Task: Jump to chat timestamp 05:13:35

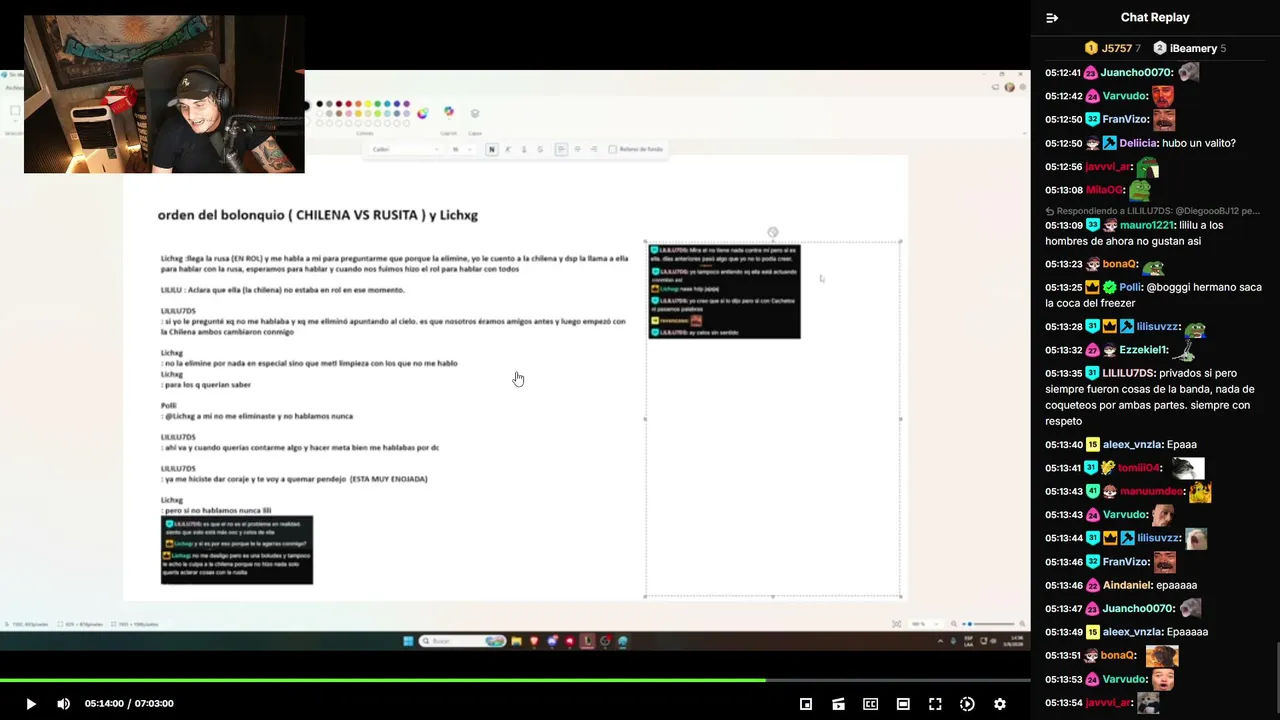Action: pyautogui.click(x=1064, y=373)
